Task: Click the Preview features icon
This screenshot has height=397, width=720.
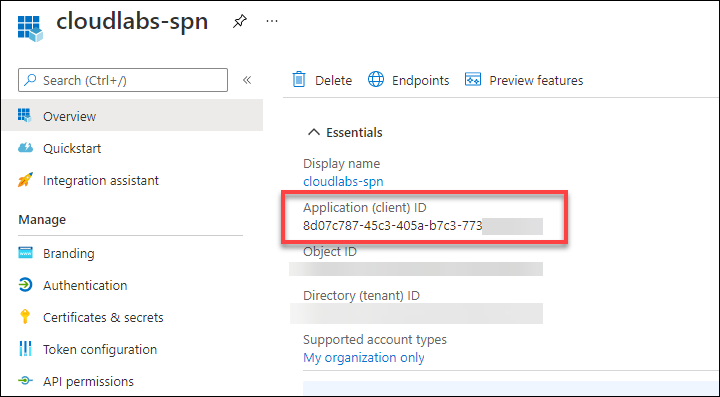Action: (473, 80)
